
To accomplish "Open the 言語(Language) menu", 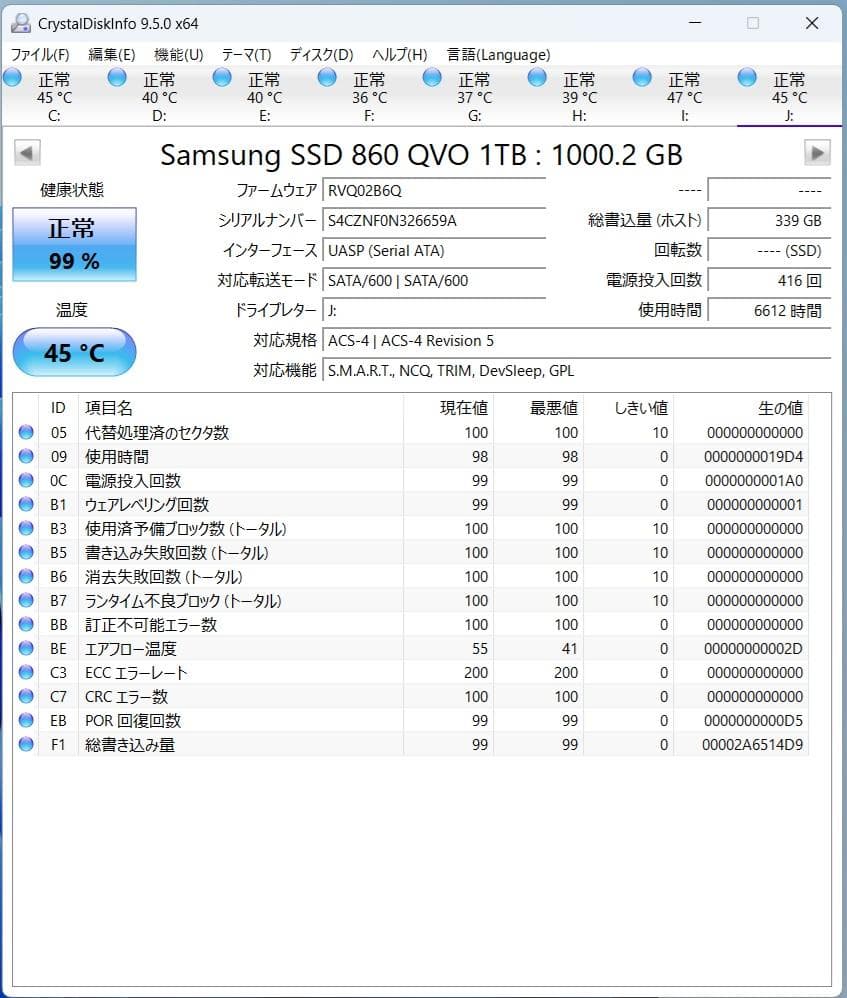I will pyautogui.click(x=498, y=55).
